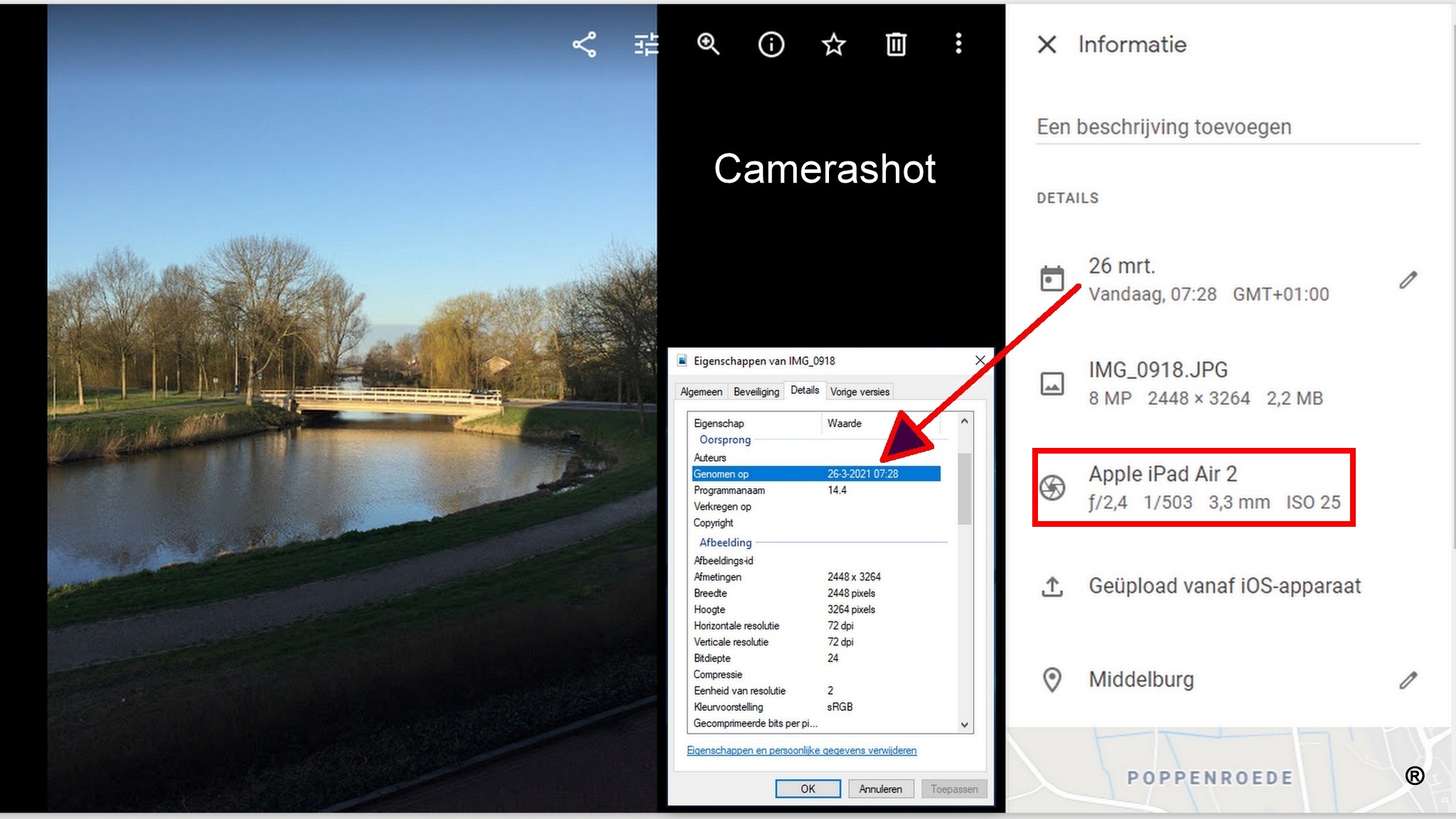Switch to the Algemeen tab
This screenshot has width=1456, height=819.
coord(701,392)
